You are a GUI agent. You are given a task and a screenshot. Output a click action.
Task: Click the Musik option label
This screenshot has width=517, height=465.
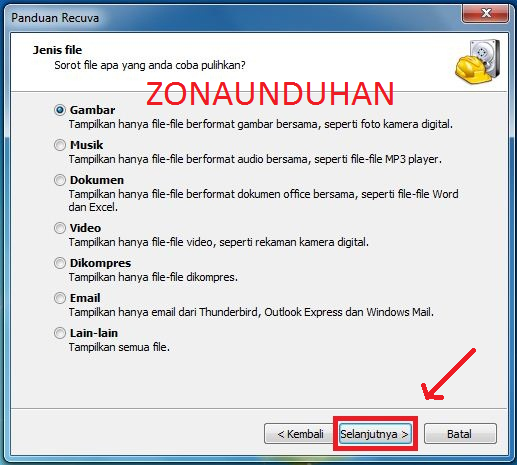pos(86,145)
